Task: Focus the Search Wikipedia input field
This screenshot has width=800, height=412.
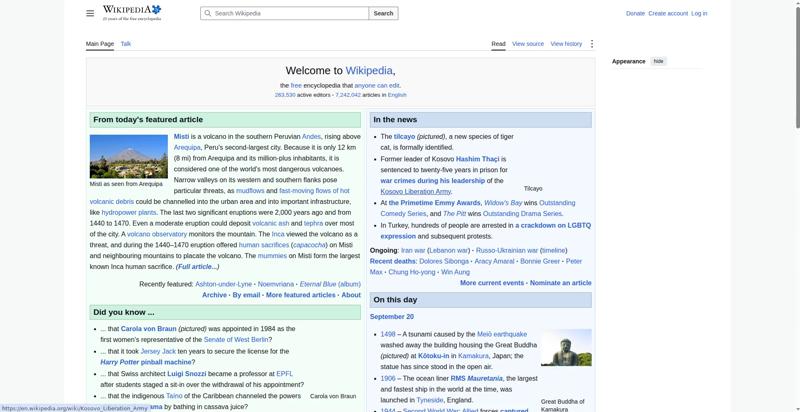Action: click(x=284, y=13)
